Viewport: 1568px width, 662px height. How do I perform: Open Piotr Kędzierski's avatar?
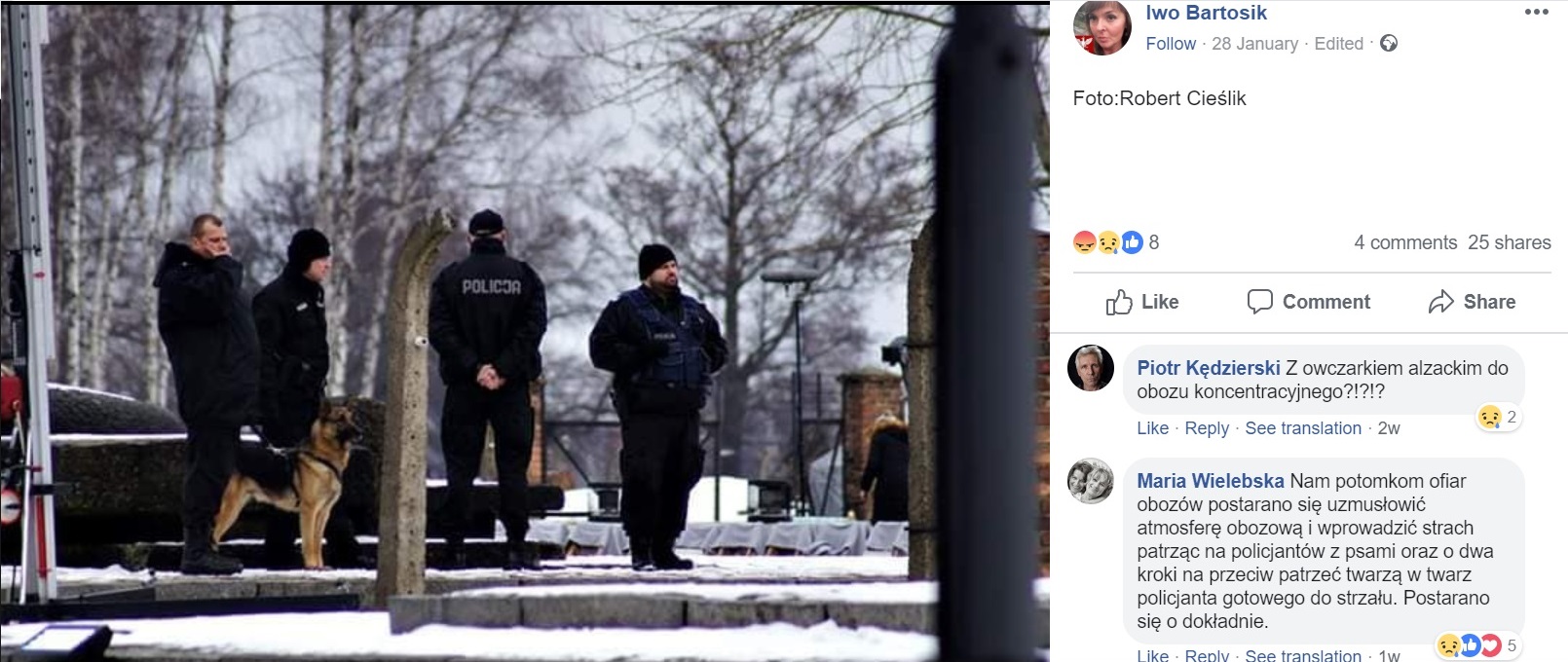[x=1091, y=368]
